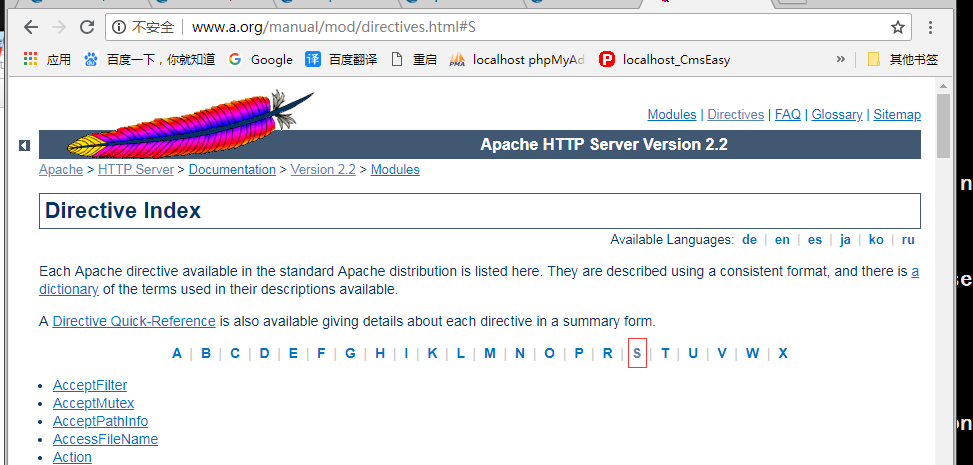
Task: Click the Modules breadcrumb link
Action: pyautogui.click(x=395, y=169)
